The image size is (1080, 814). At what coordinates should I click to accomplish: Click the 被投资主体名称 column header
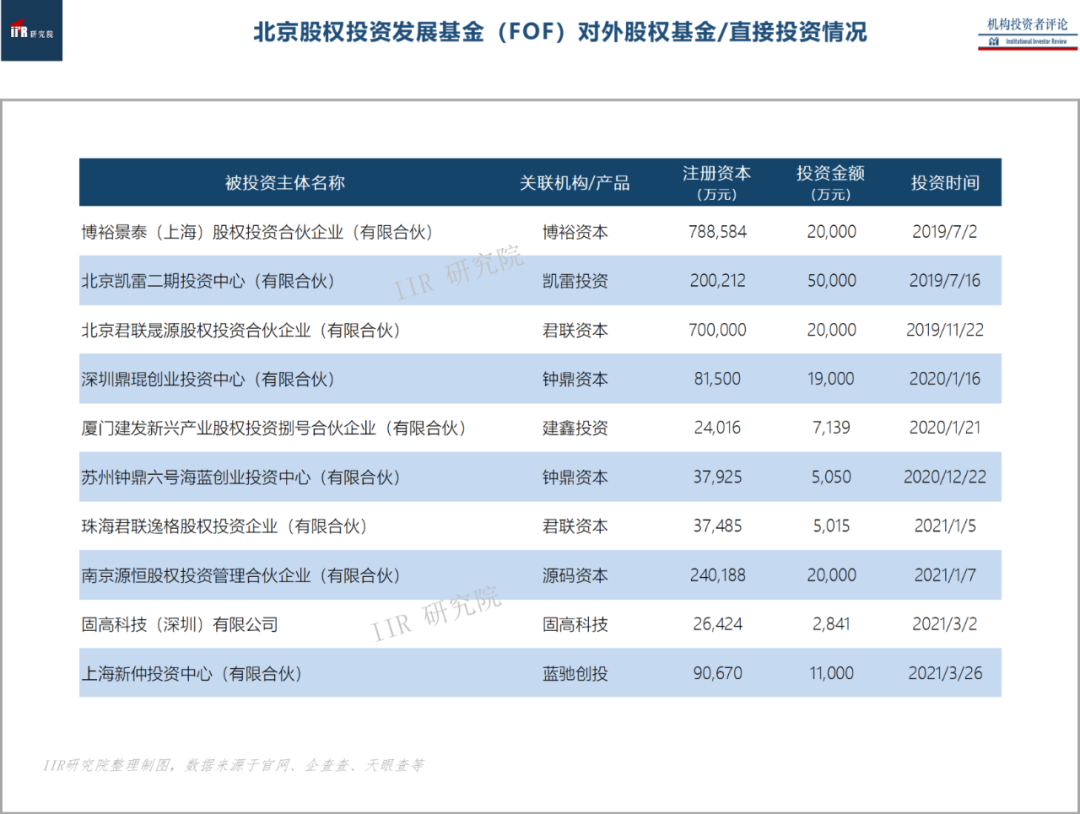click(x=284, y=182)
